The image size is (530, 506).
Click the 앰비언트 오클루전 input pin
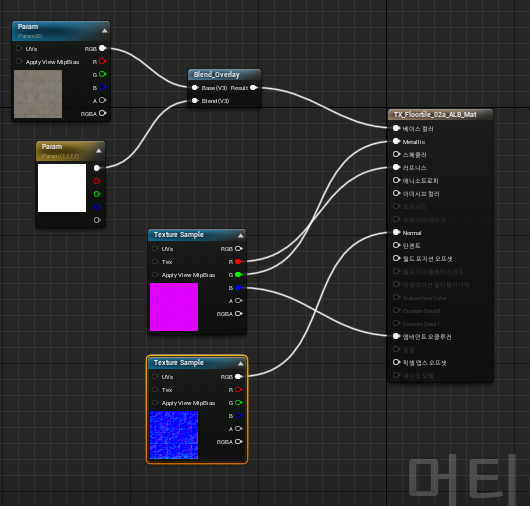pos(396,336)
